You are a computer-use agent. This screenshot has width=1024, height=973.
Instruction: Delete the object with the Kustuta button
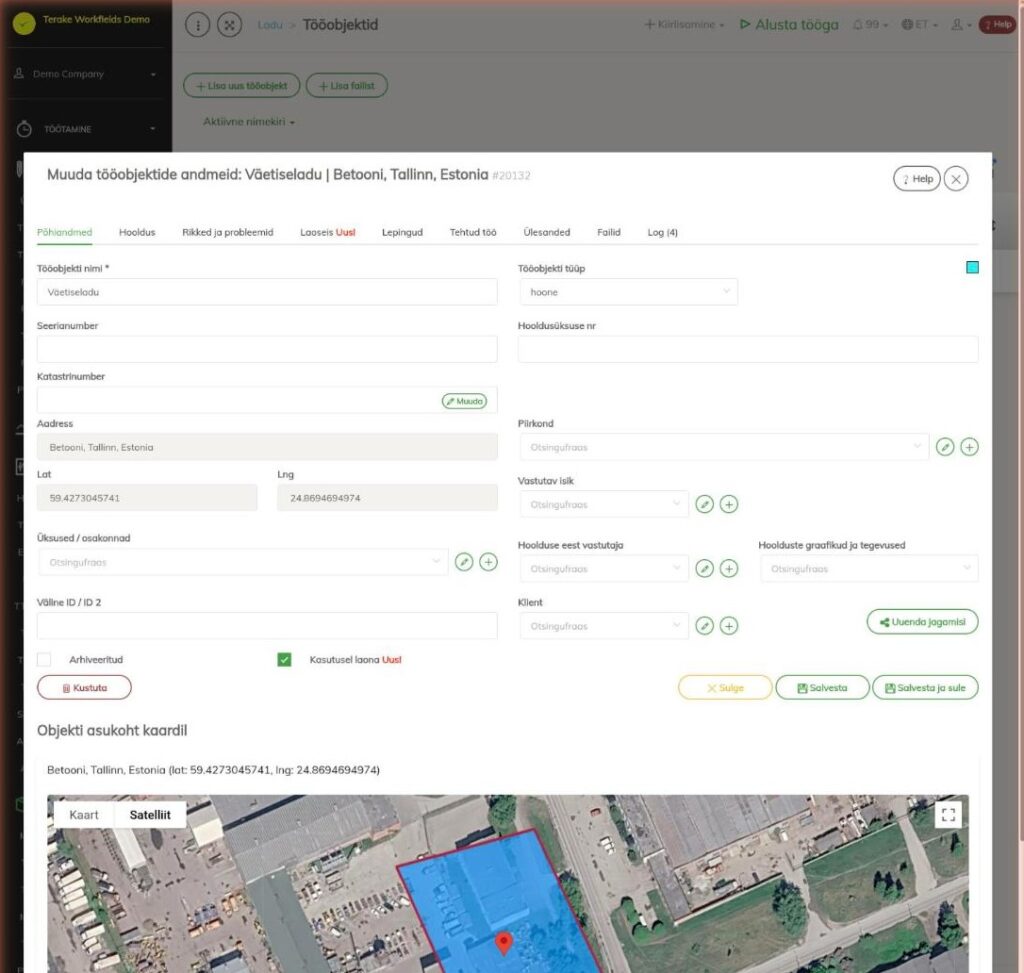click(x=84, y=688)
